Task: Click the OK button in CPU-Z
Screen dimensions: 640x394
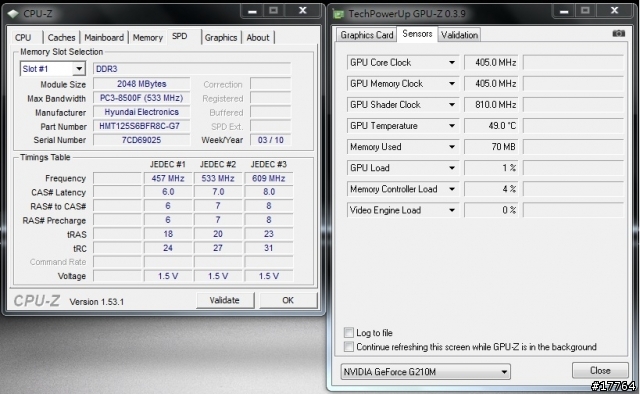Action: [x=288, y=300]
